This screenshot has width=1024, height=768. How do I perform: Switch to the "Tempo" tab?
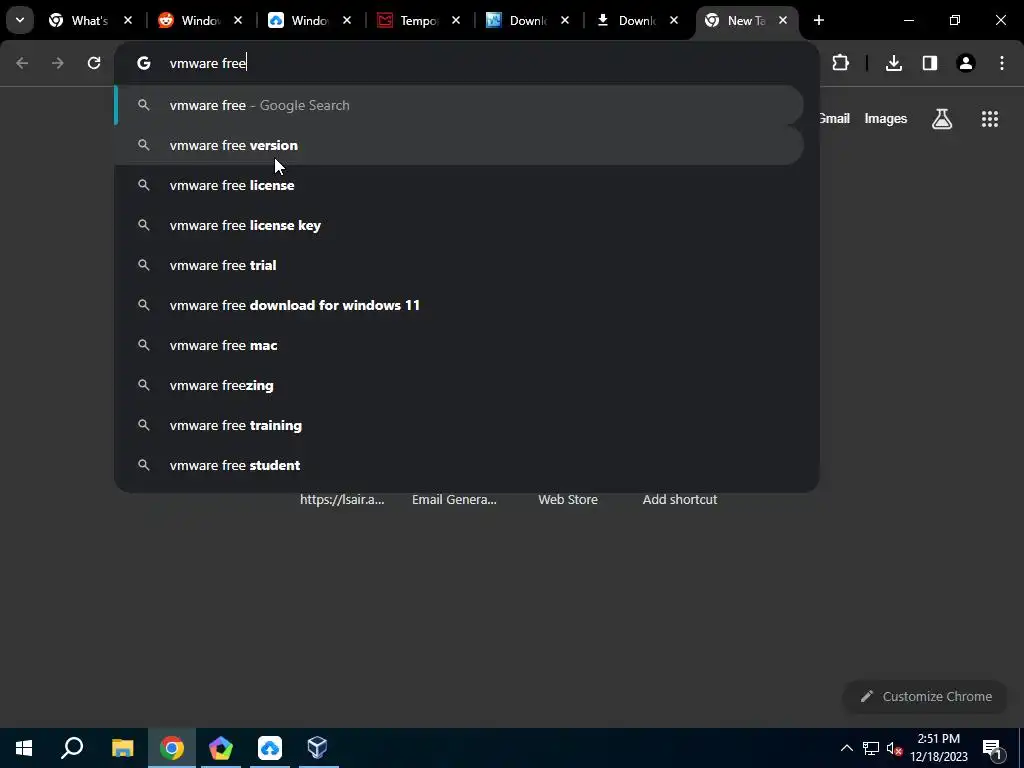tap(419, 20)
